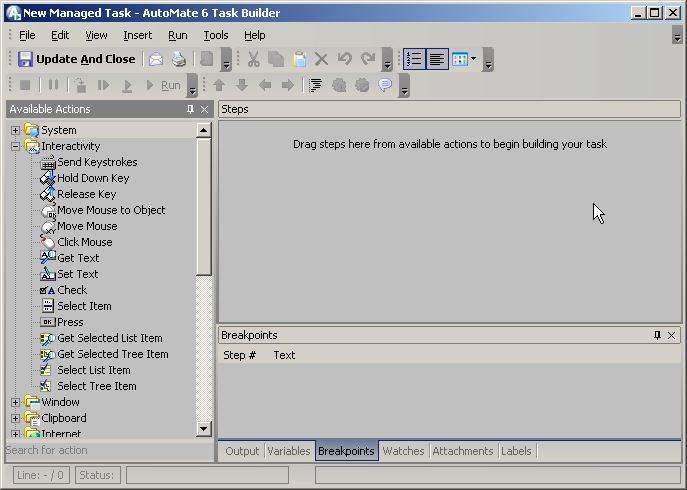Click Available Actions scroll down arrow
The image size is (687, 490).
pos(203,429)
